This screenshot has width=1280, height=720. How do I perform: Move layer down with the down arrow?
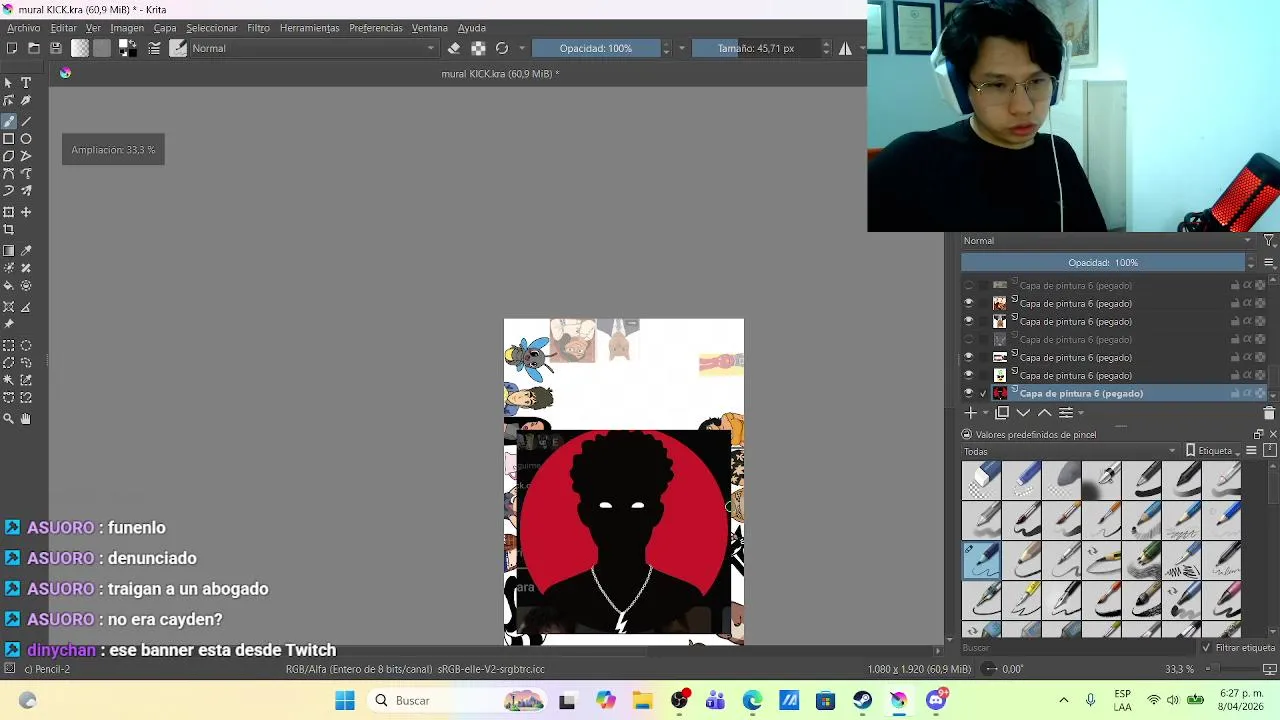coord(1023,413)
